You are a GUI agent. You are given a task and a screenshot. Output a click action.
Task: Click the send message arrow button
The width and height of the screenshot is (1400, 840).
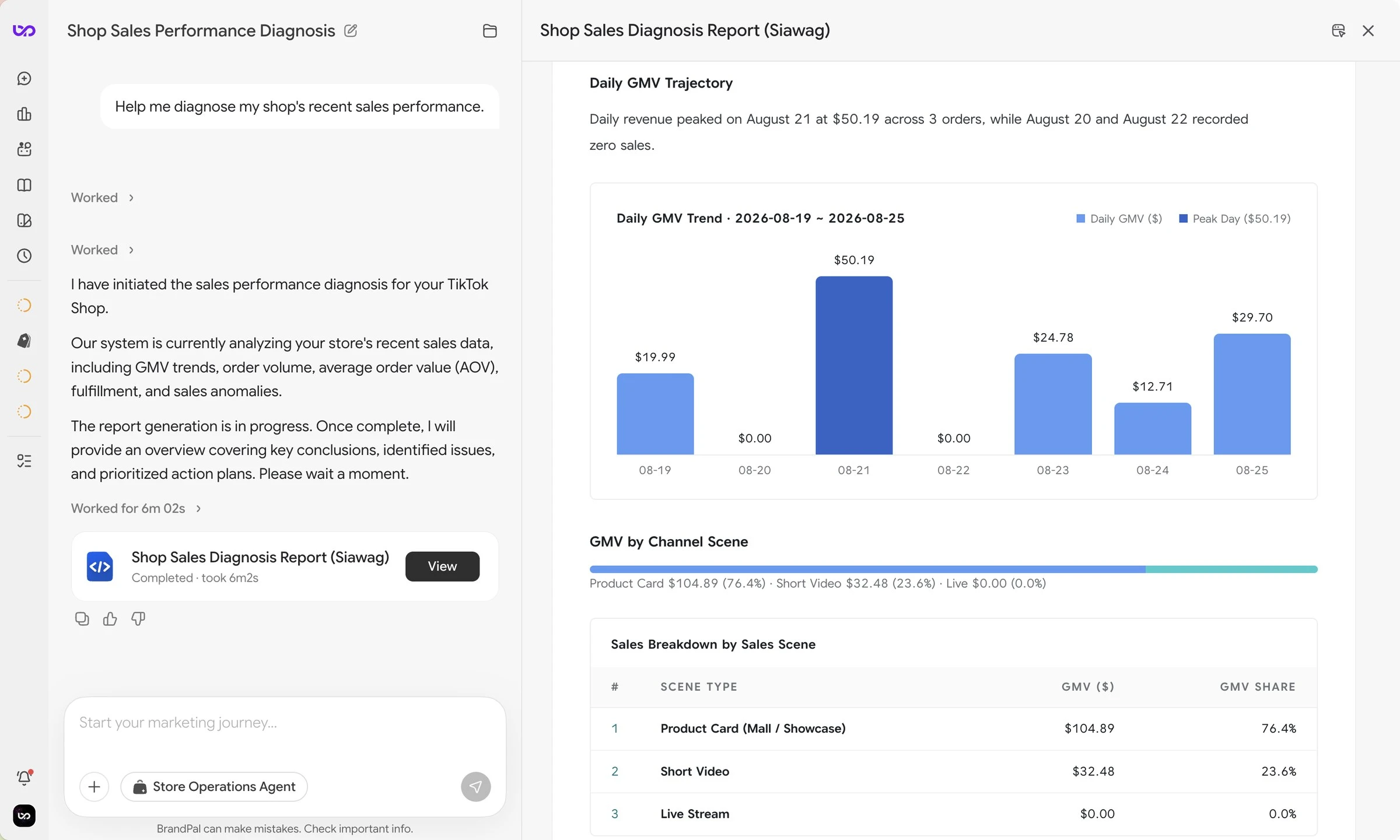(475, 787)
